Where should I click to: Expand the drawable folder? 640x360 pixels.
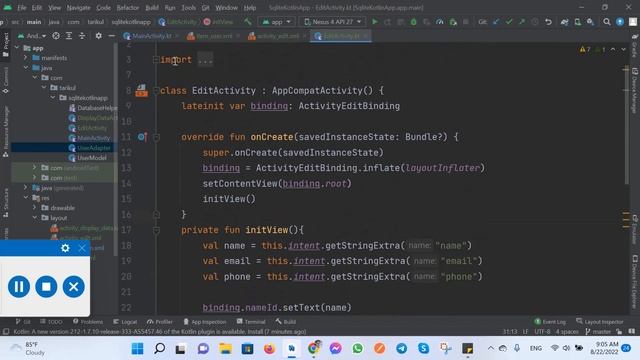(x=35, y=207)
